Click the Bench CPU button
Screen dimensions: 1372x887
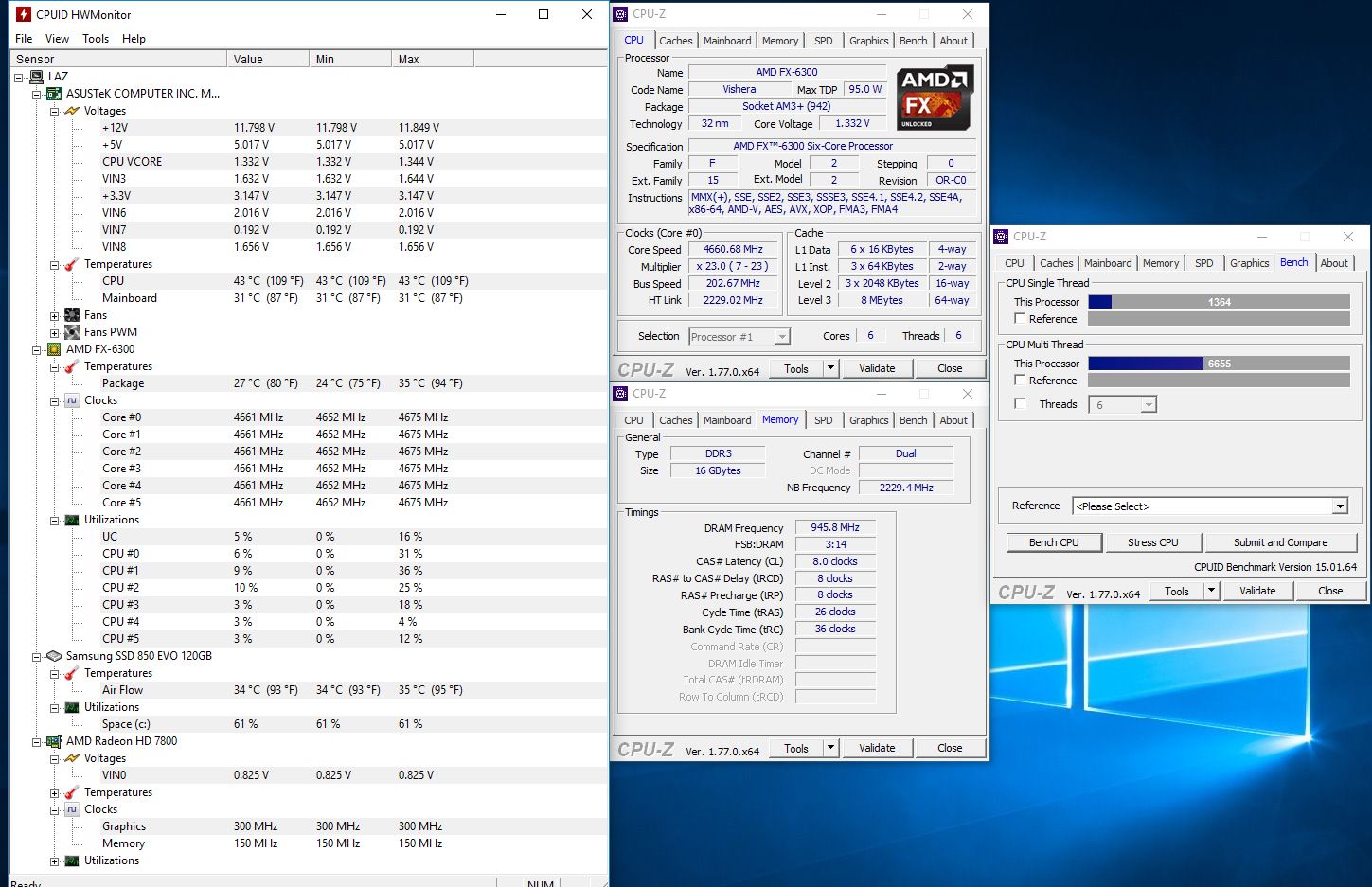click(1055, 542)
